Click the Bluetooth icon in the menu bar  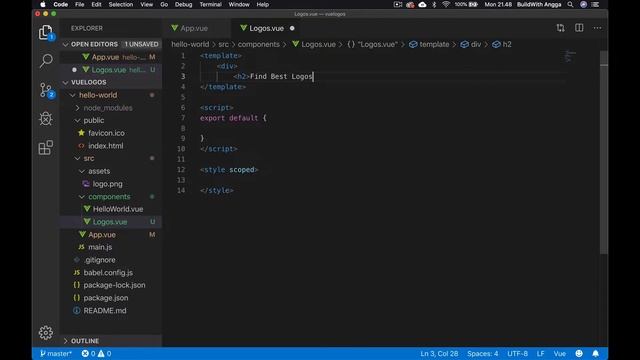(434, 4)
